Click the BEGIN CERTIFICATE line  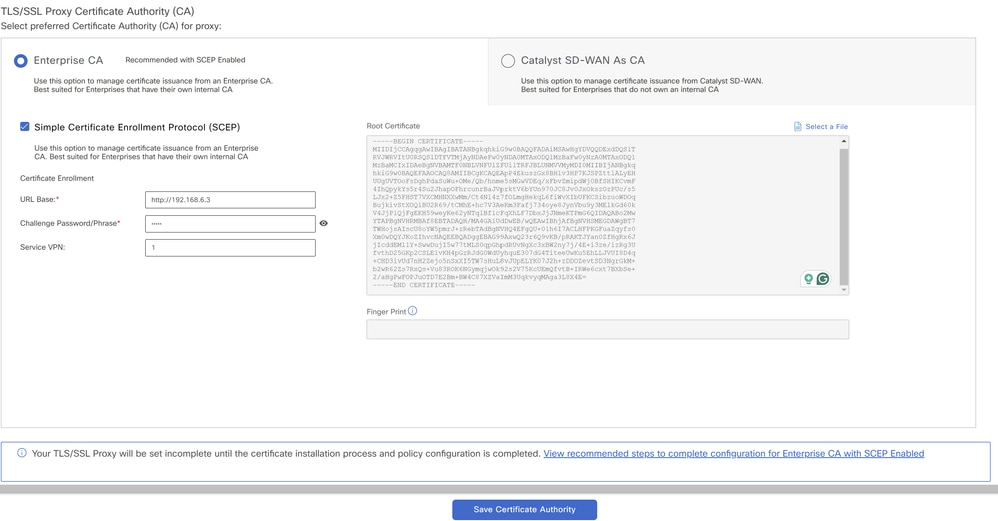(x=428, y=141)
